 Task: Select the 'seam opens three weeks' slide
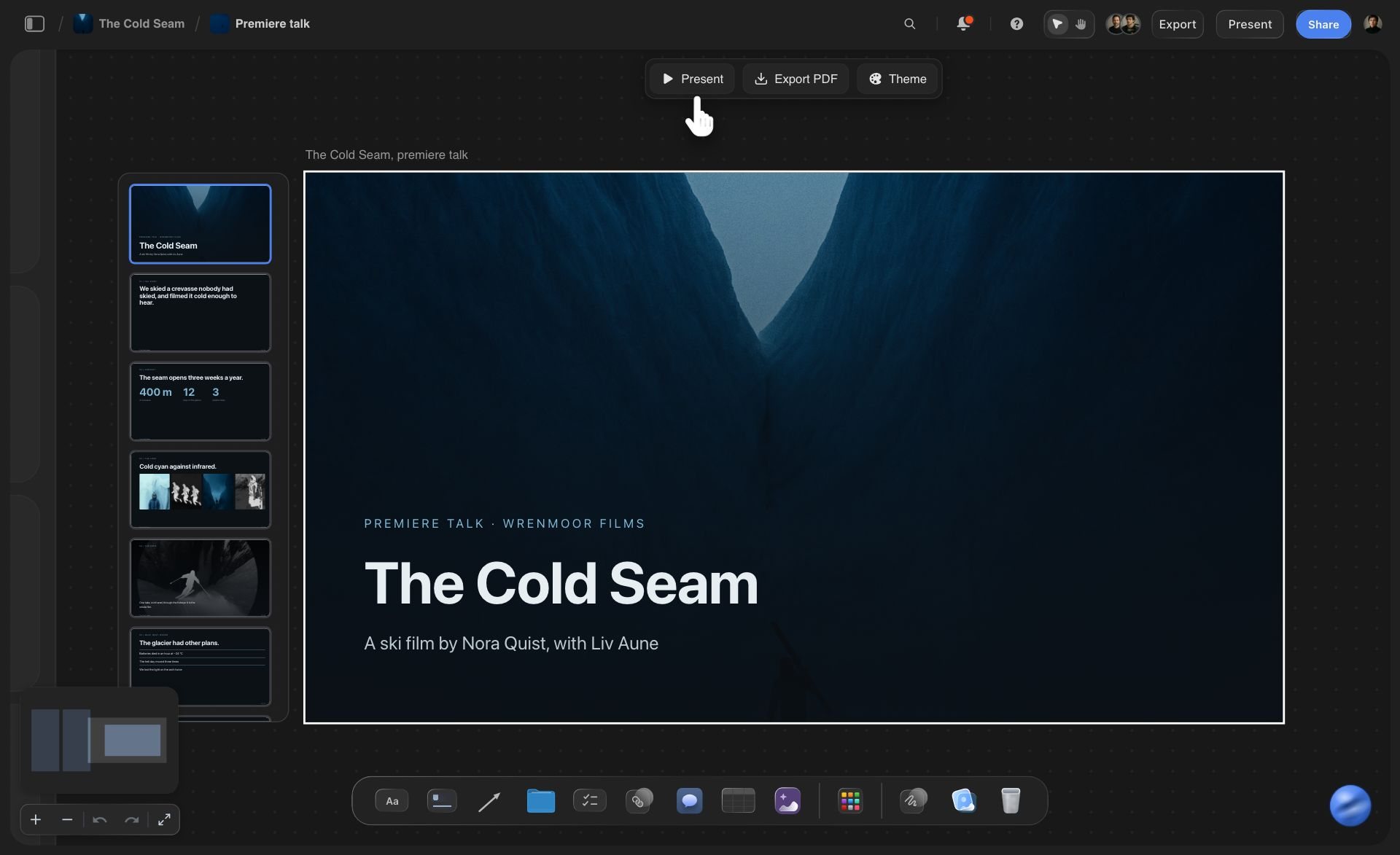coord(200,402)
